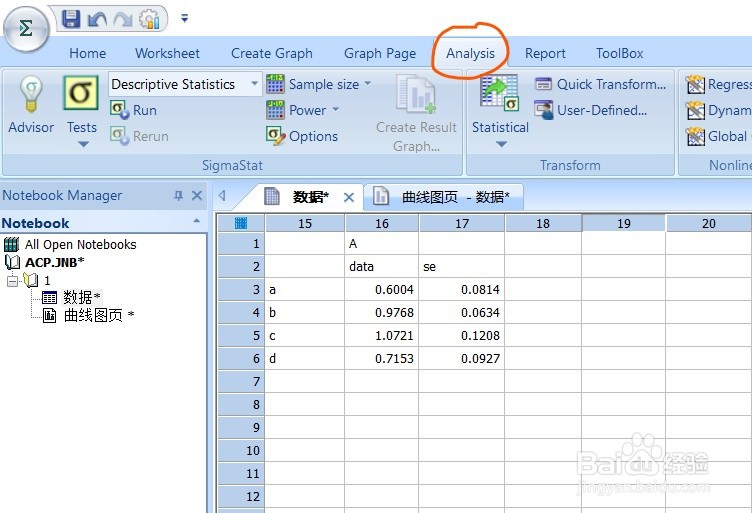The width and height of the screenshot is (752, 513).
Task: Select column 16 header
Action: (x=382, y=223)
